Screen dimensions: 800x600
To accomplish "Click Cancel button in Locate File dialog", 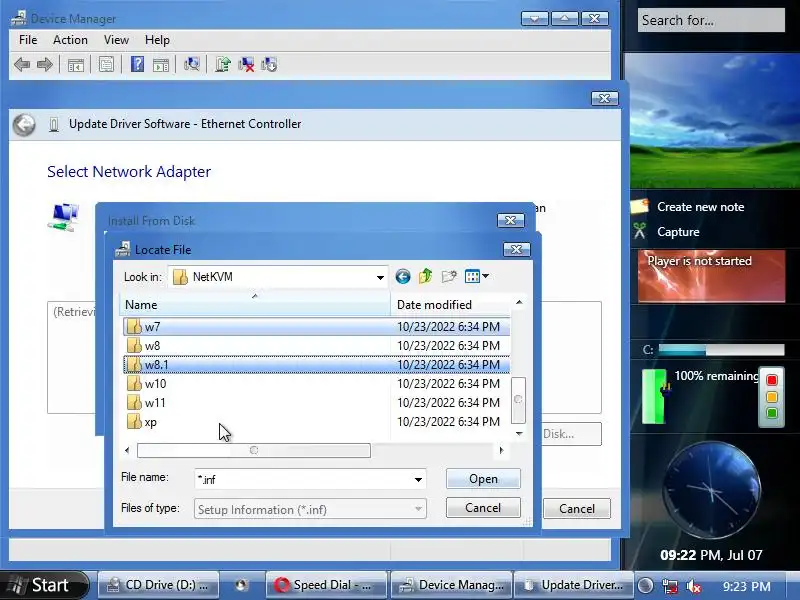I will pyautogui.click(x=483, y=508).
